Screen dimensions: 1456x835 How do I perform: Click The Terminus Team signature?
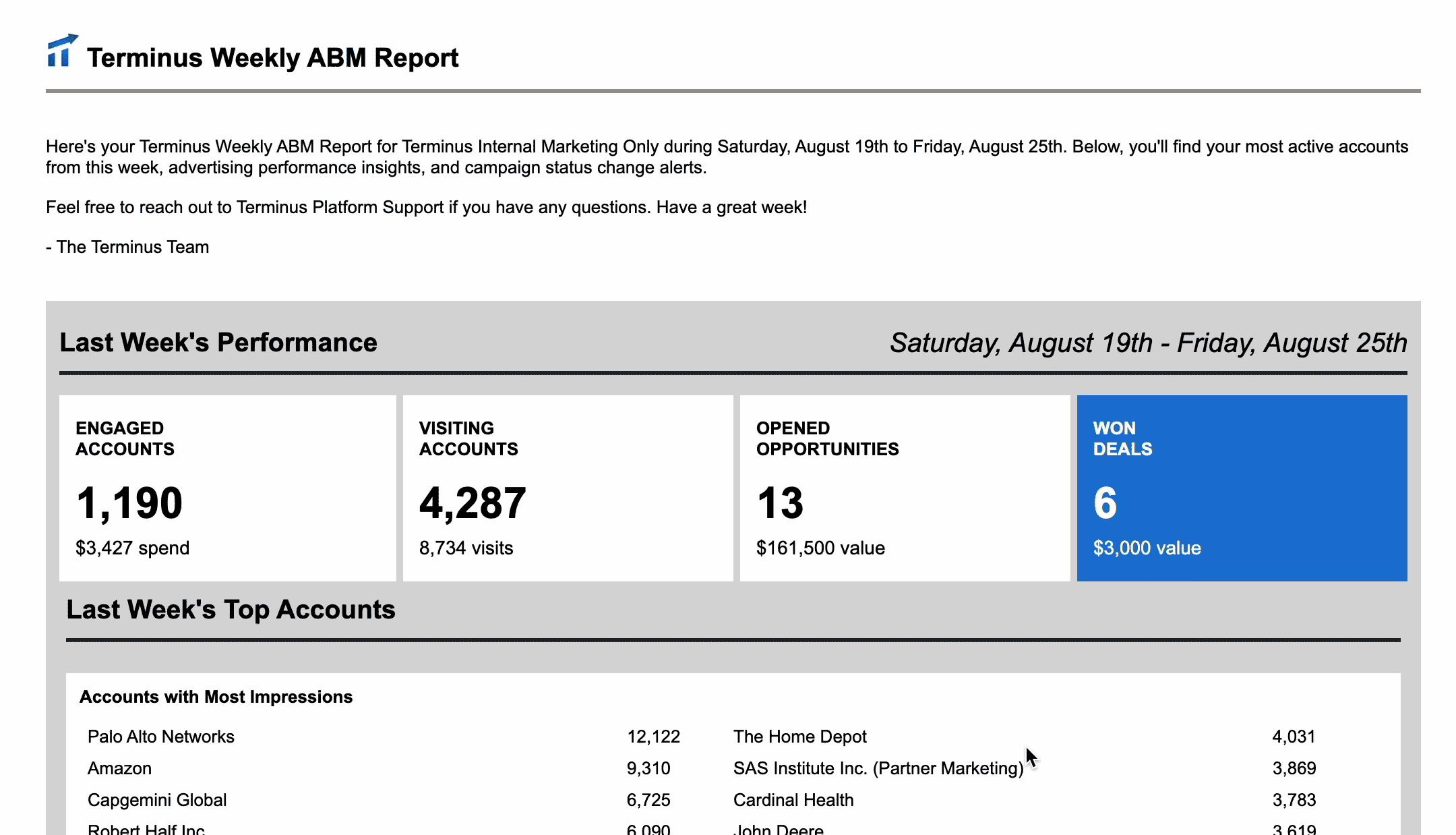[x=127, y=247]
